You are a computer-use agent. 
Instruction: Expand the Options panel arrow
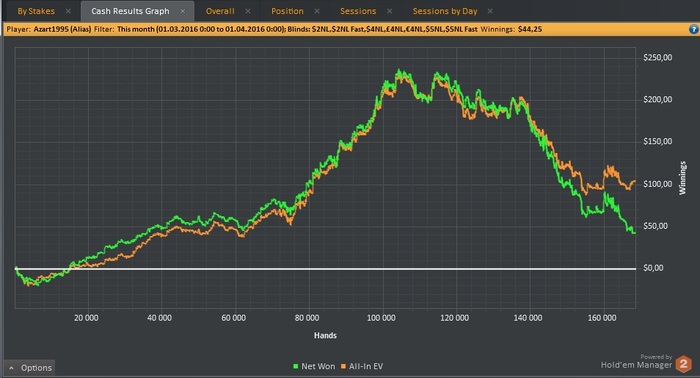tap(12, 368)
